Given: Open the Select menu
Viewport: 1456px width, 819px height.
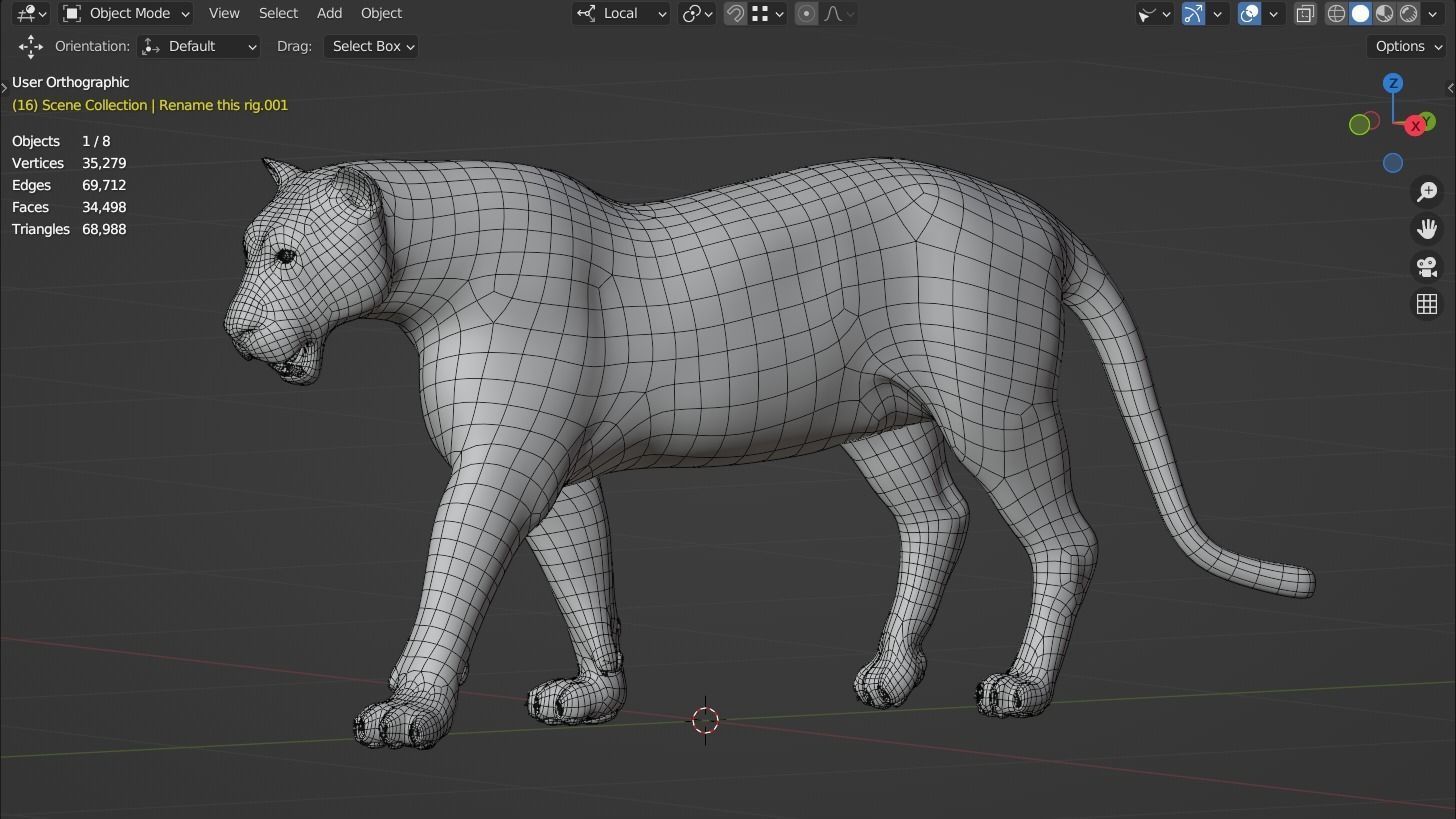Looking at the screenshot, I should click(278, 13).
